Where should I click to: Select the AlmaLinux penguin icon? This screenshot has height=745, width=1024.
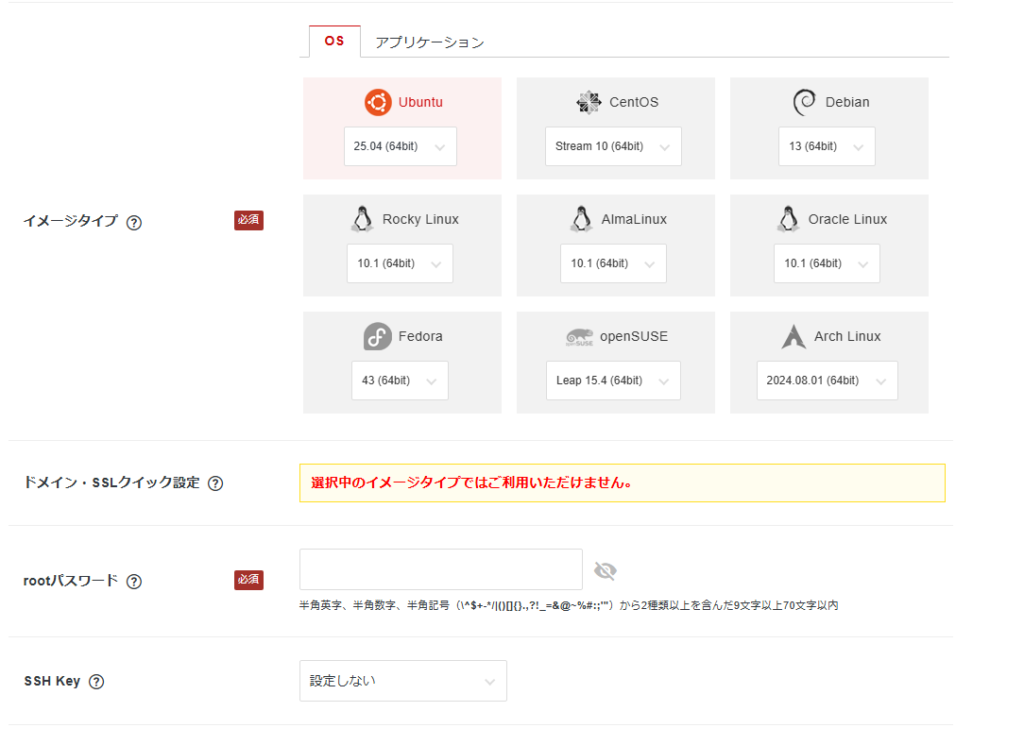pyautogui.click(x=581, y=219)
